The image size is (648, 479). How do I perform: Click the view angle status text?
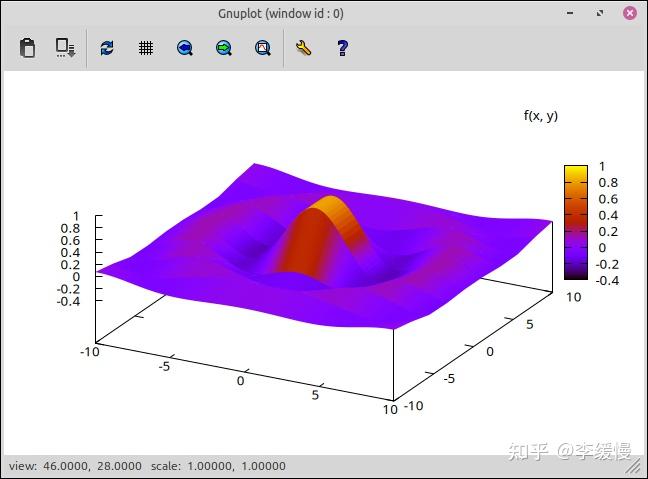coord(75,466)
